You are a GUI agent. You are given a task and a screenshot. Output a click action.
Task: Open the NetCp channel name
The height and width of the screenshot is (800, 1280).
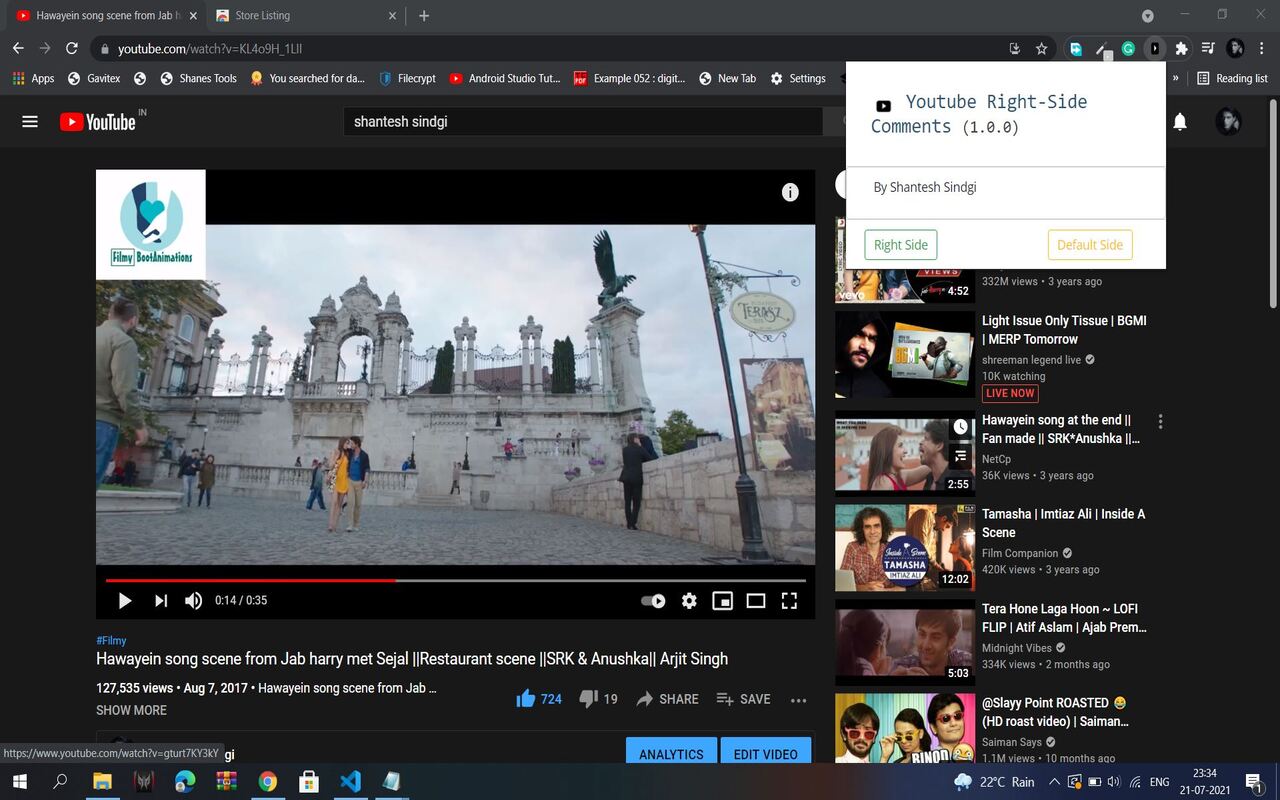point(996,459)
